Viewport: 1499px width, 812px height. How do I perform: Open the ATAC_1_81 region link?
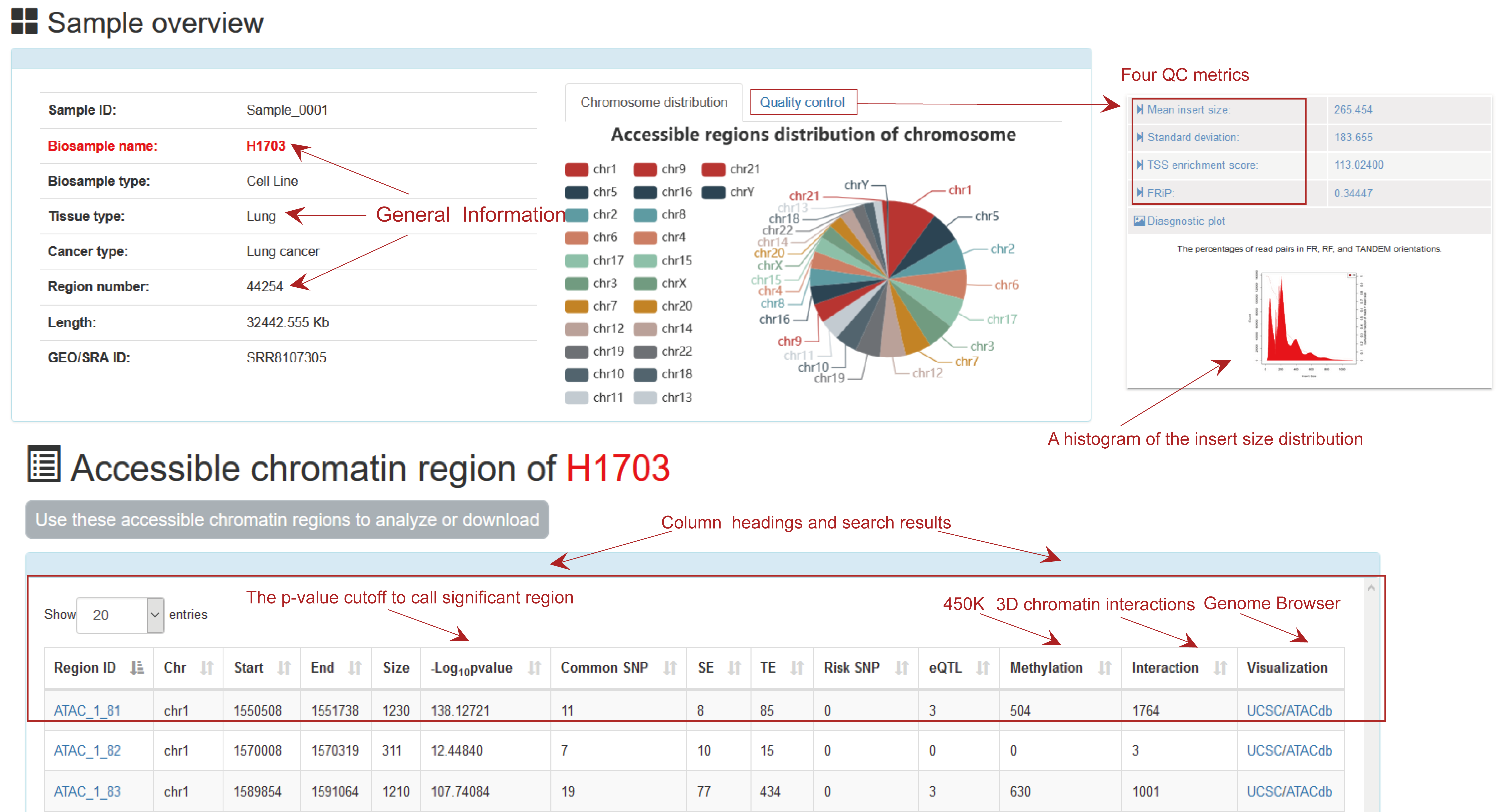(87, 711)
